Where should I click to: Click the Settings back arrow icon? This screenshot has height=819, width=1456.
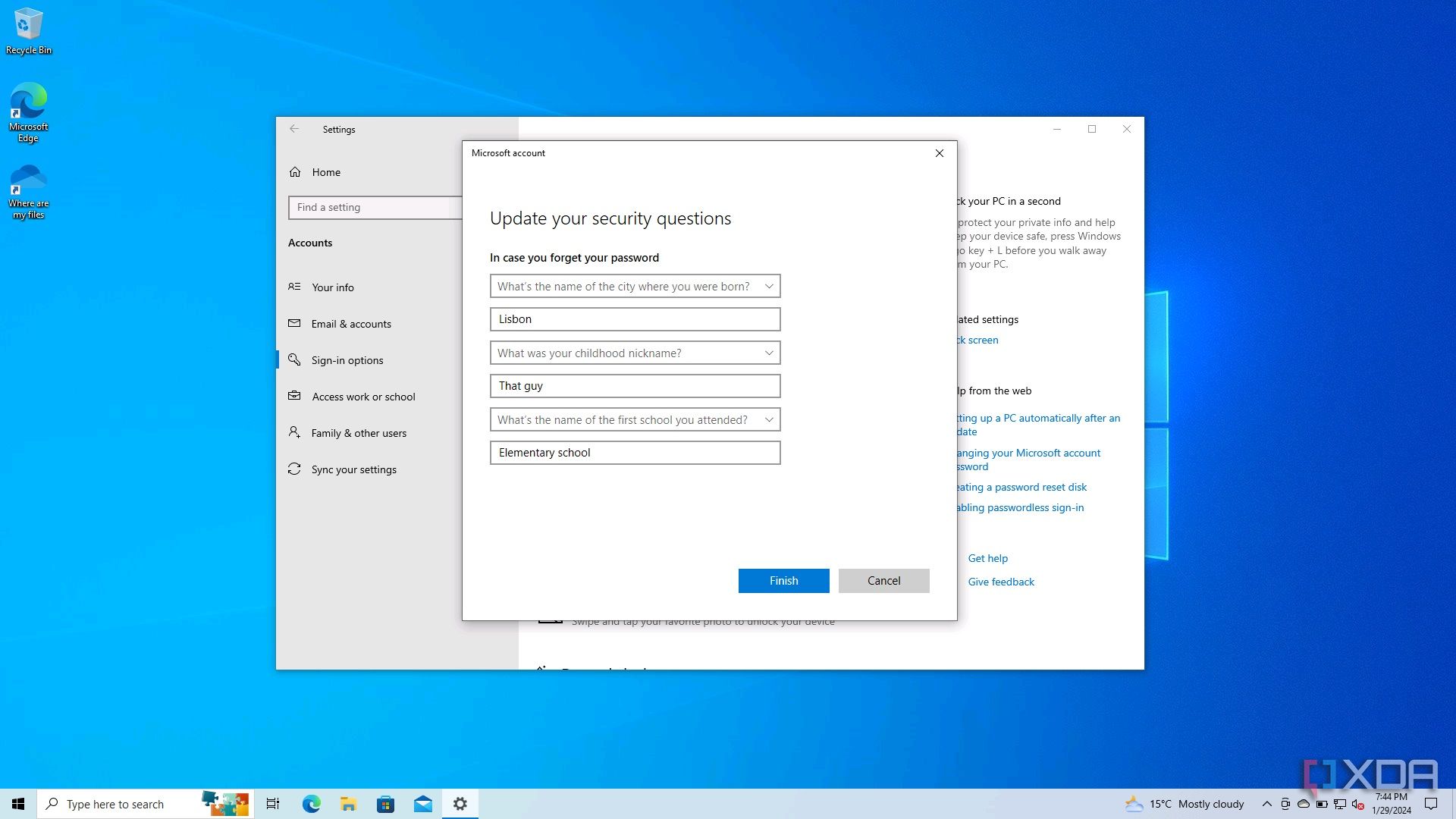[x=294, y=128]
